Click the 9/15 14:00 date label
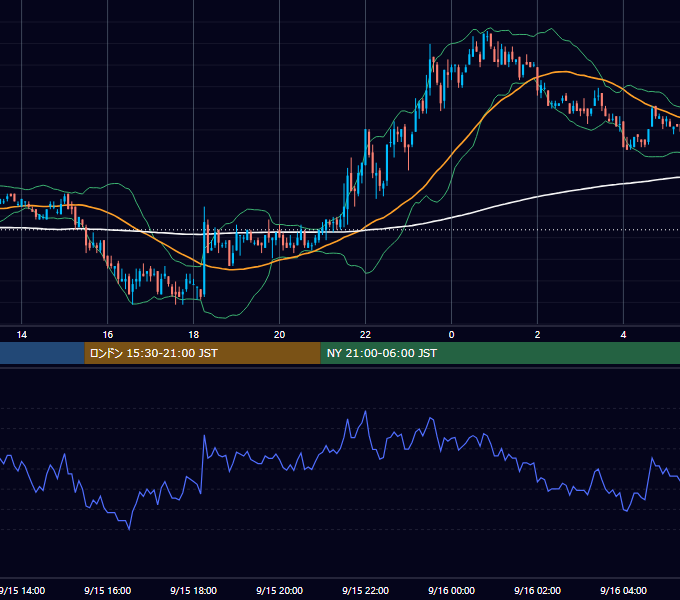 (x=22, y=590)
